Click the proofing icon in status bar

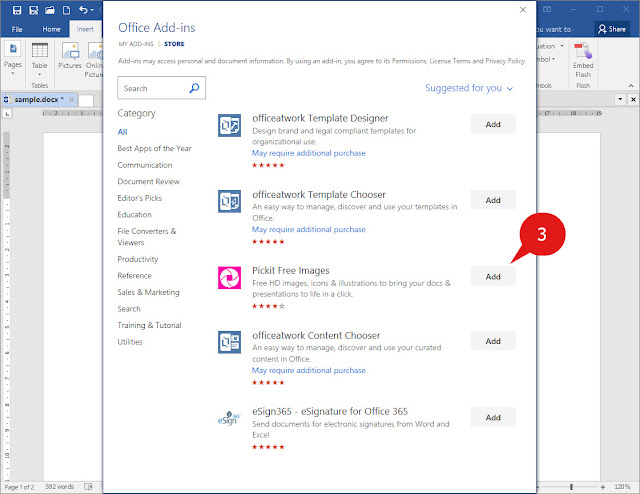click(x=89, y=486)
